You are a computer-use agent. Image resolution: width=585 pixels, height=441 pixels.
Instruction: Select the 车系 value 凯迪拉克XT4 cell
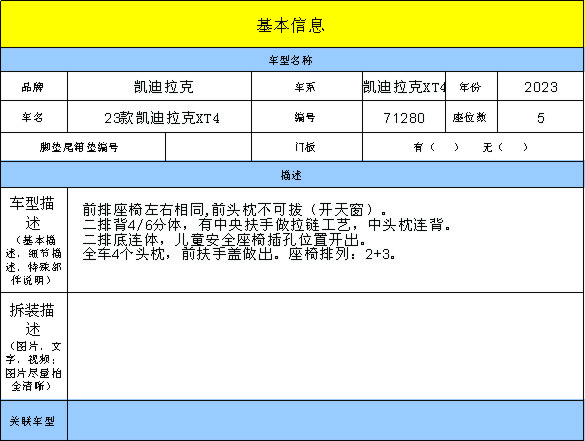tap(404, 87)
